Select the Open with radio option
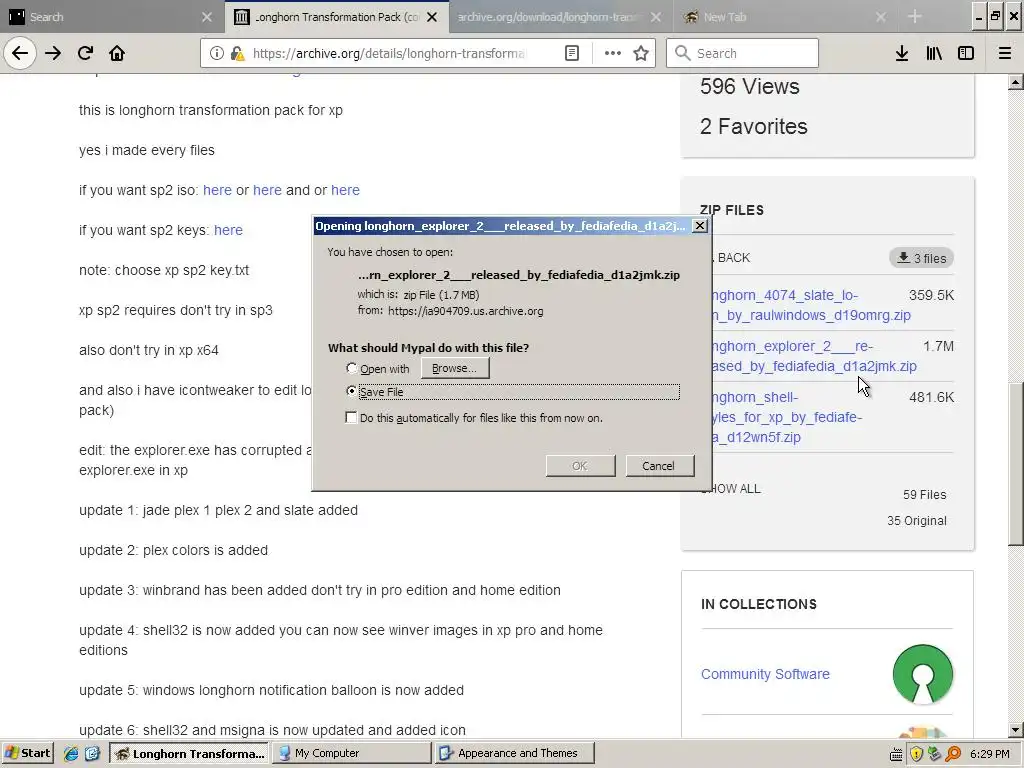1024x768 pixels. (x=351, y=368)
